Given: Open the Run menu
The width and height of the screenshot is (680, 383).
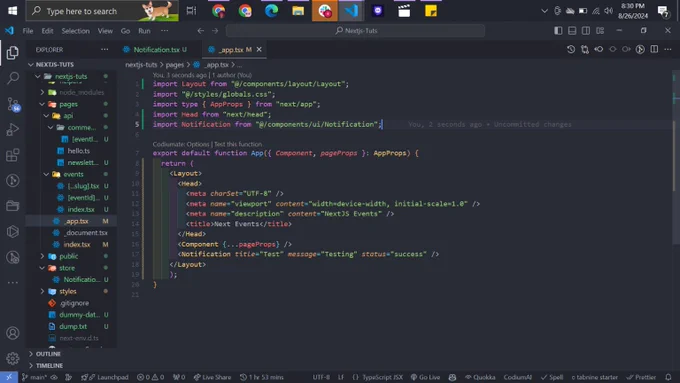Looking at the screenshot, I should [144, 31].
